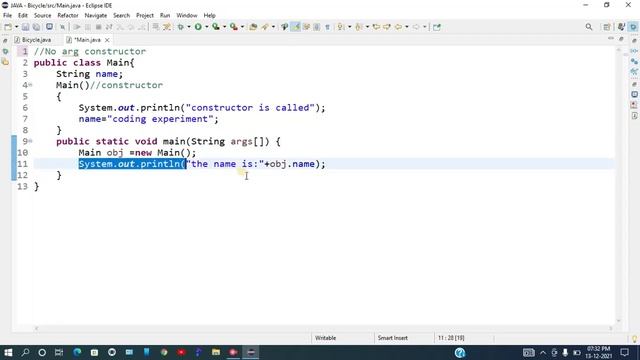Open the File menu

click(7, 16)
